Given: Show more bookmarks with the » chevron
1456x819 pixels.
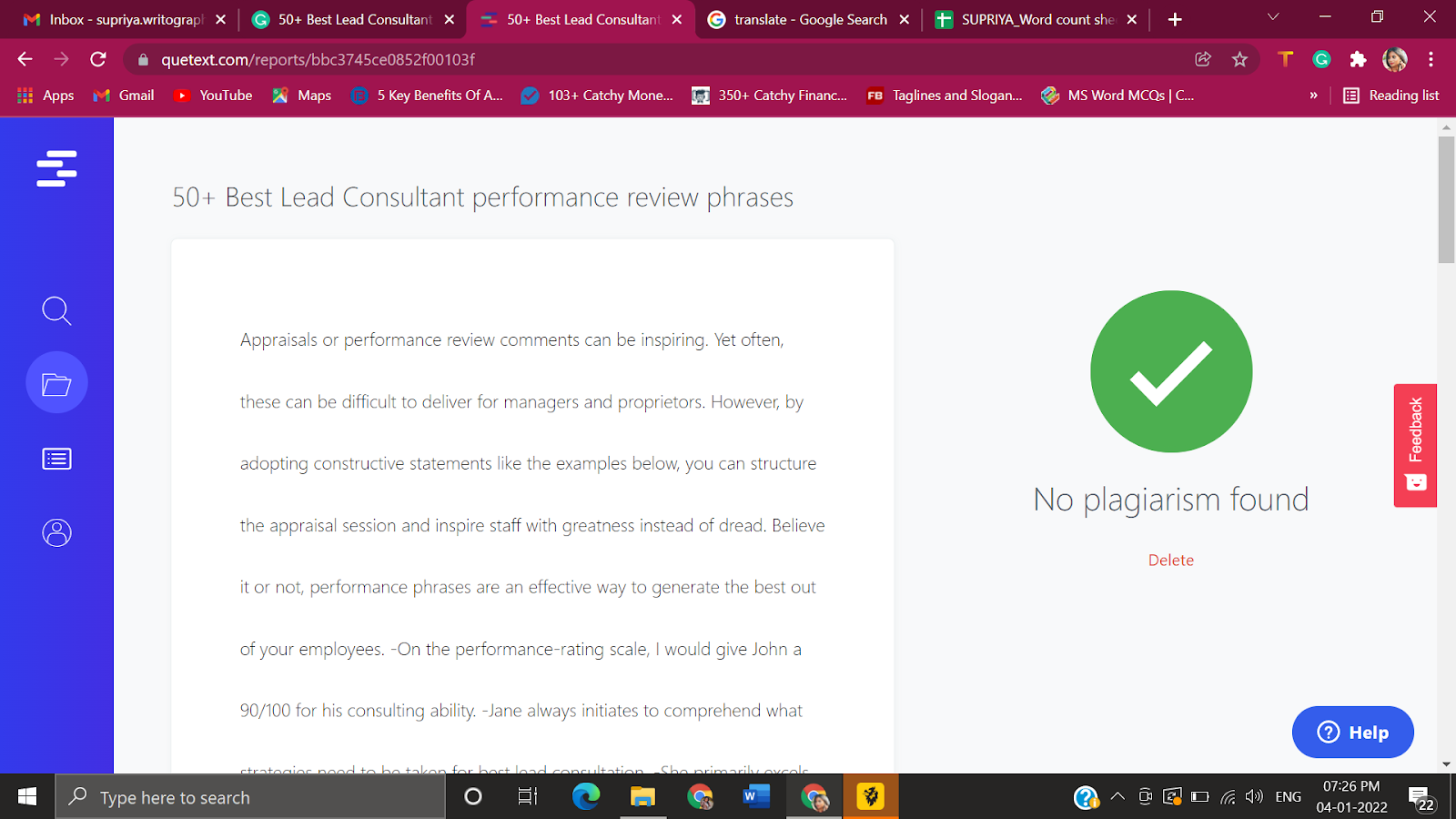Looking at the screenshot, I should click(x=1313, y=96).
